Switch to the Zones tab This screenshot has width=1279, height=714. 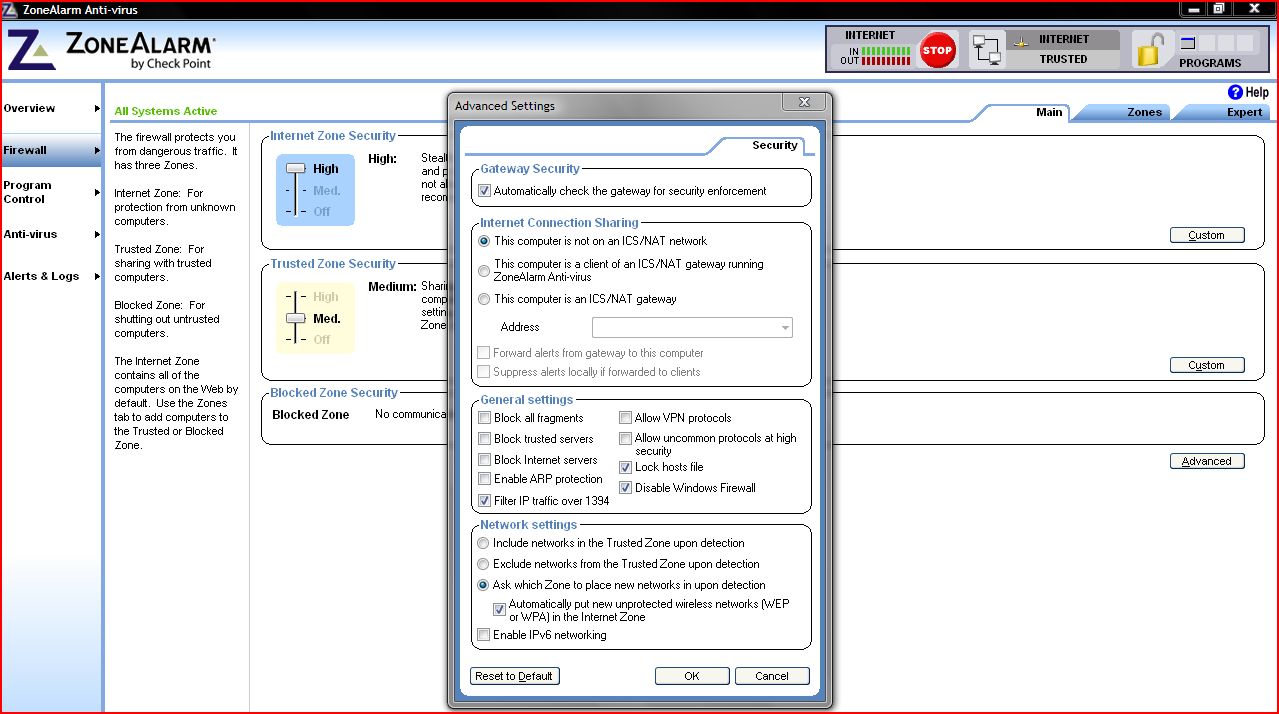click(x=1145, y=112)
